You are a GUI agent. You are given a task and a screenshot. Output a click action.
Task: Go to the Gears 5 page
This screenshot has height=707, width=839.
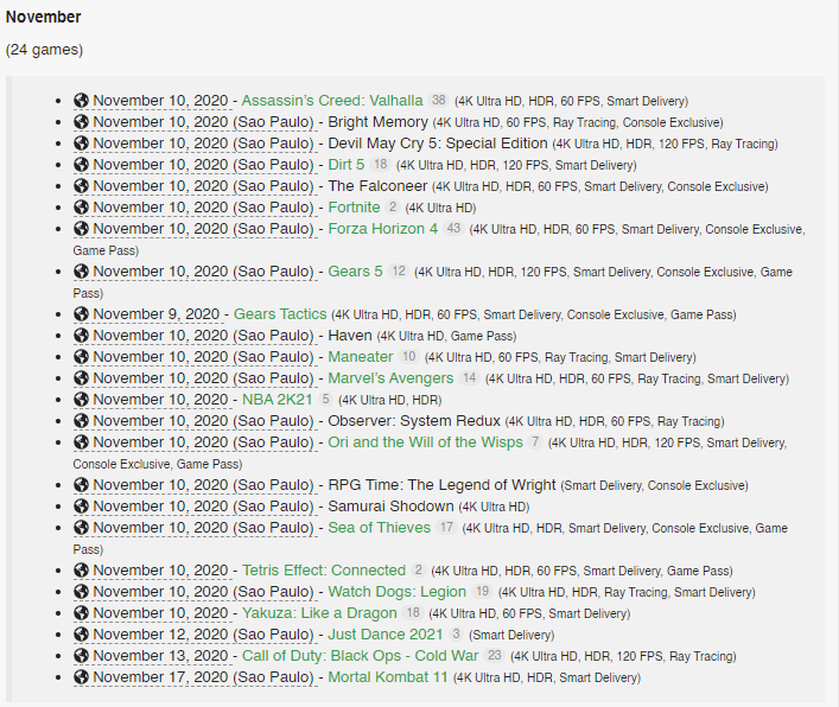coord(355,272)
